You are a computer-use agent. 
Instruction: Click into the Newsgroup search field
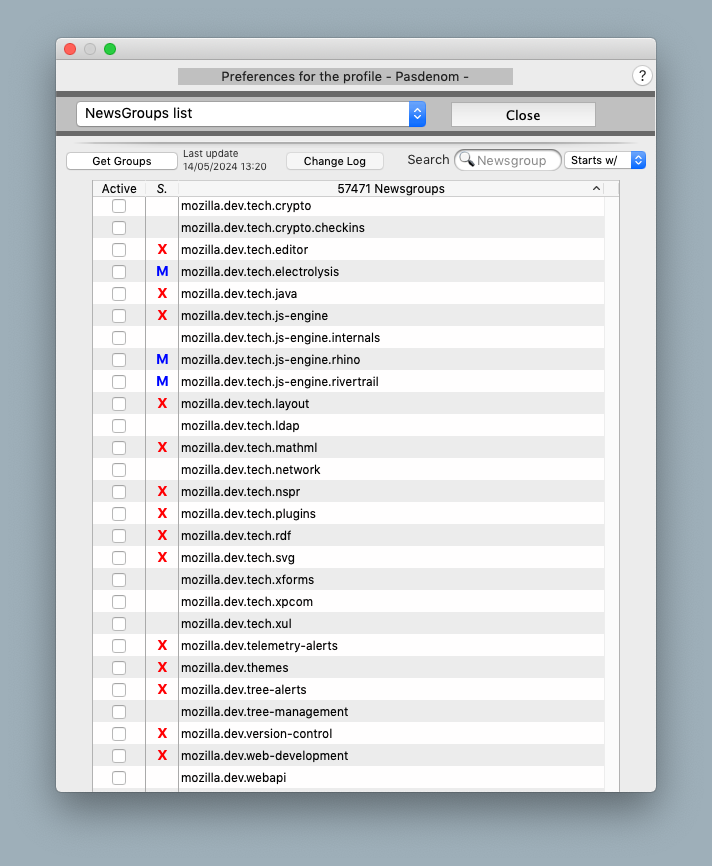click(x=515, y=160)
